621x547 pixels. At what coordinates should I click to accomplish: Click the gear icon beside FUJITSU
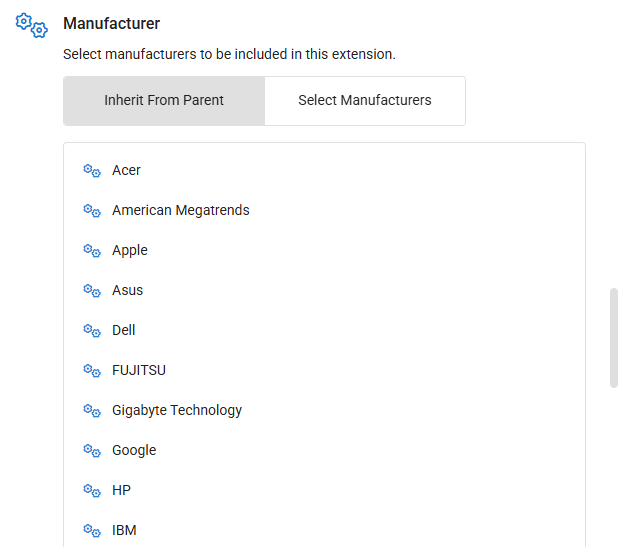pyautogui.click(x=92, y=371)
